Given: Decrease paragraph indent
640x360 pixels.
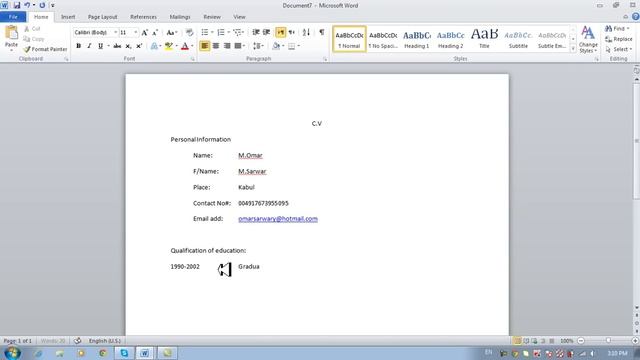Looking at the screenshot, I should (x=256, y=32).
